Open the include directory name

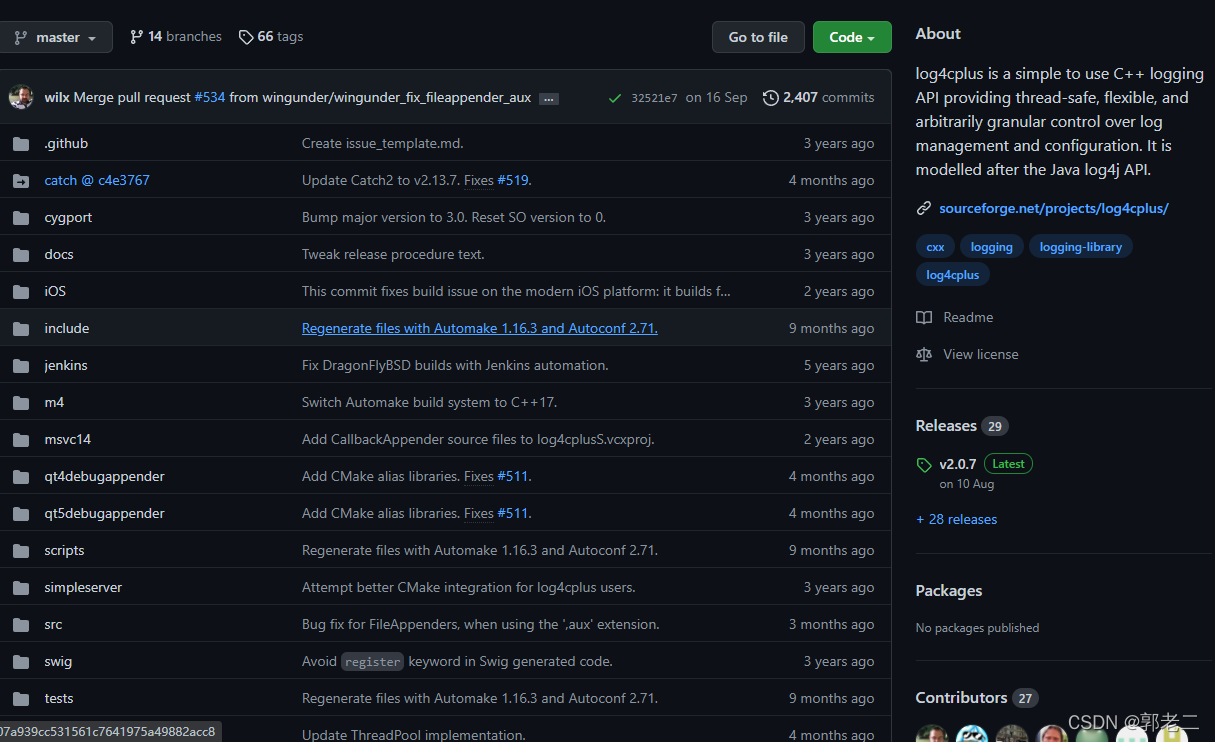tap(67, 329)
